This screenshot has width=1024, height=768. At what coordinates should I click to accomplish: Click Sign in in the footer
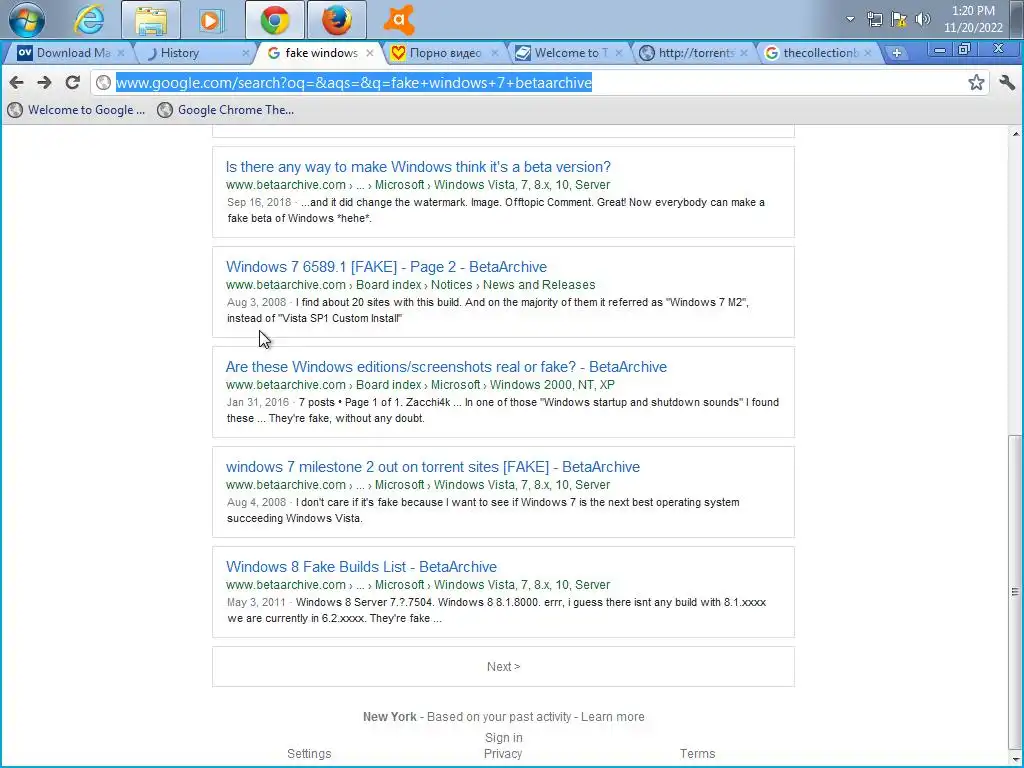pyautogui.click(x=503, y=737)
